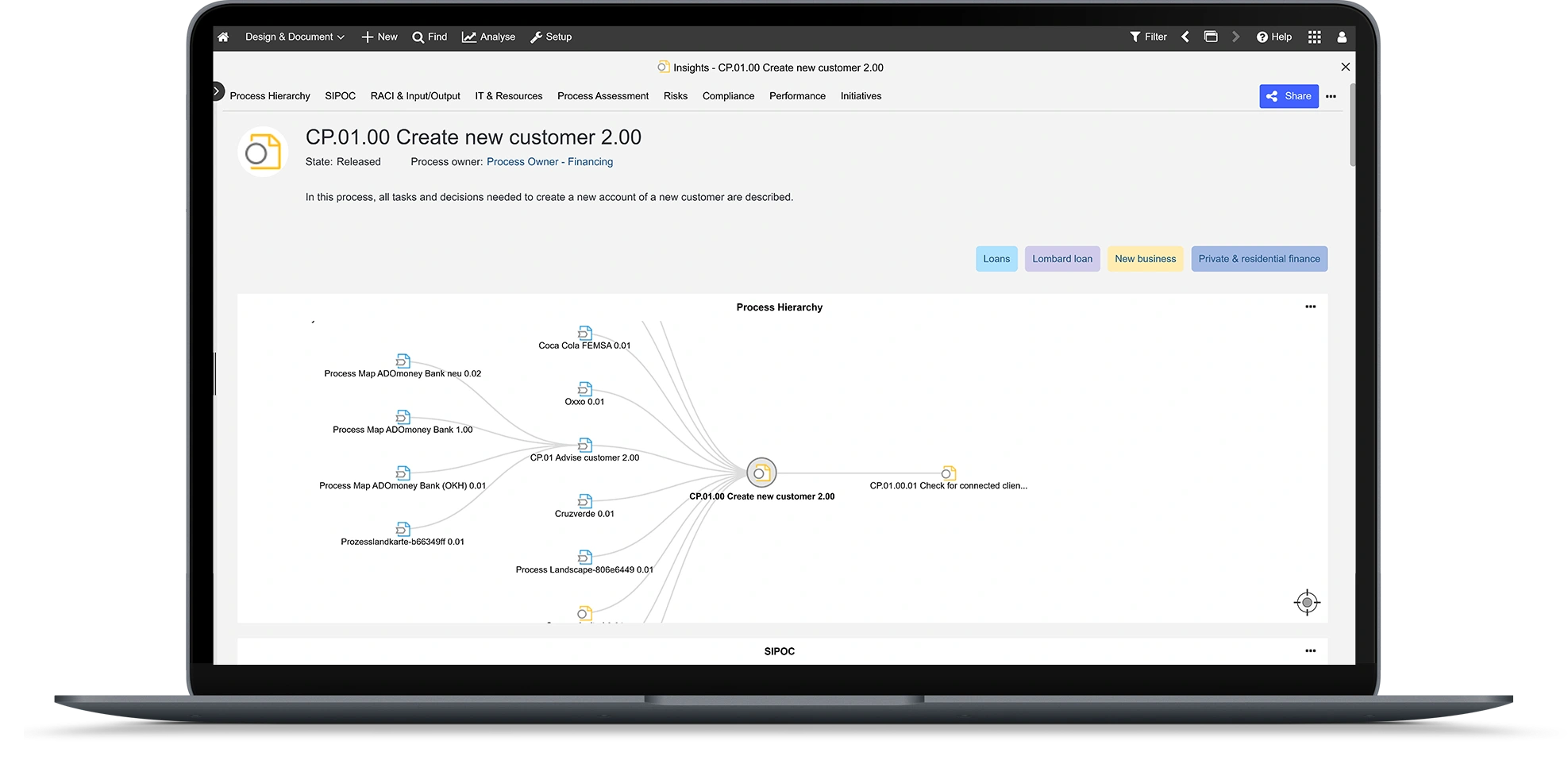Navigate back with left chevron
This screenshot has width=1568, height=768.
coord(1185,37)
